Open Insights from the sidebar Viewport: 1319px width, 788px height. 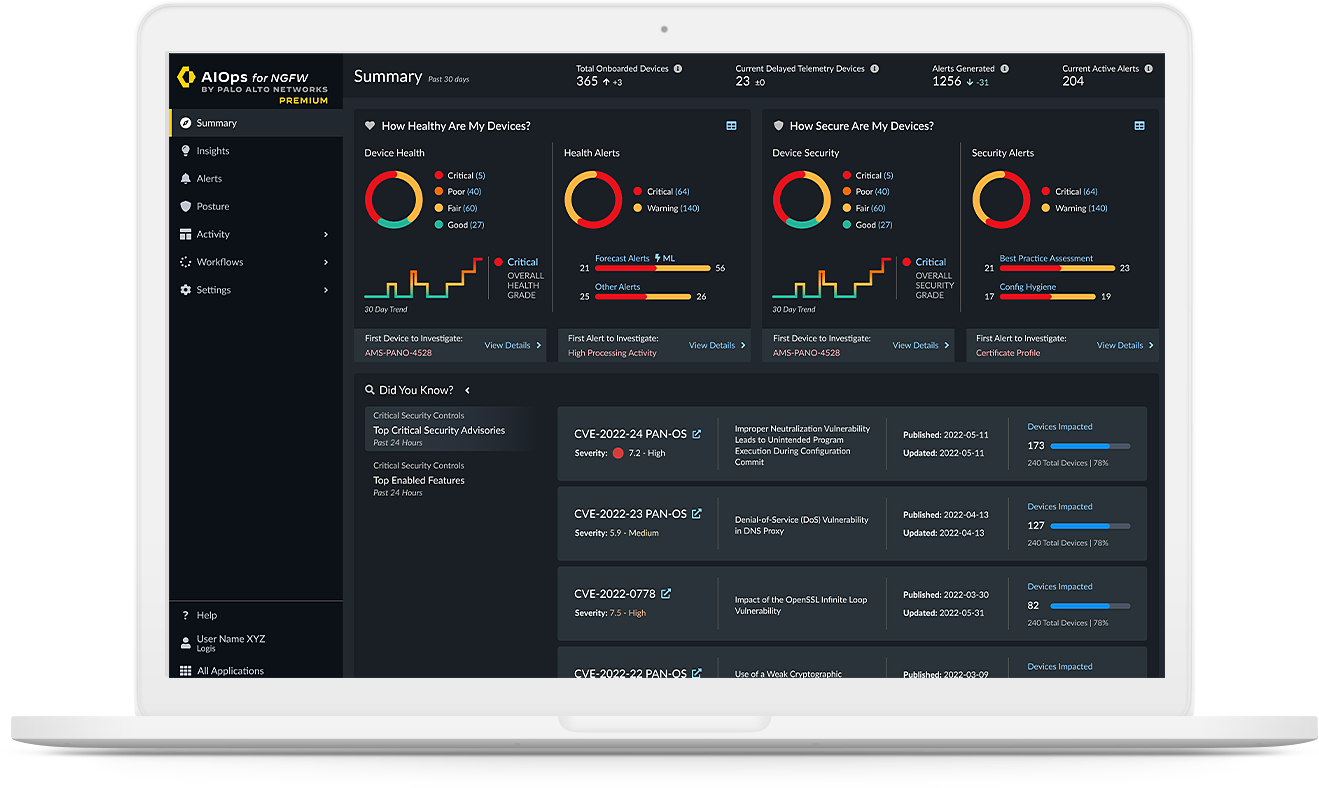[212, 151]
